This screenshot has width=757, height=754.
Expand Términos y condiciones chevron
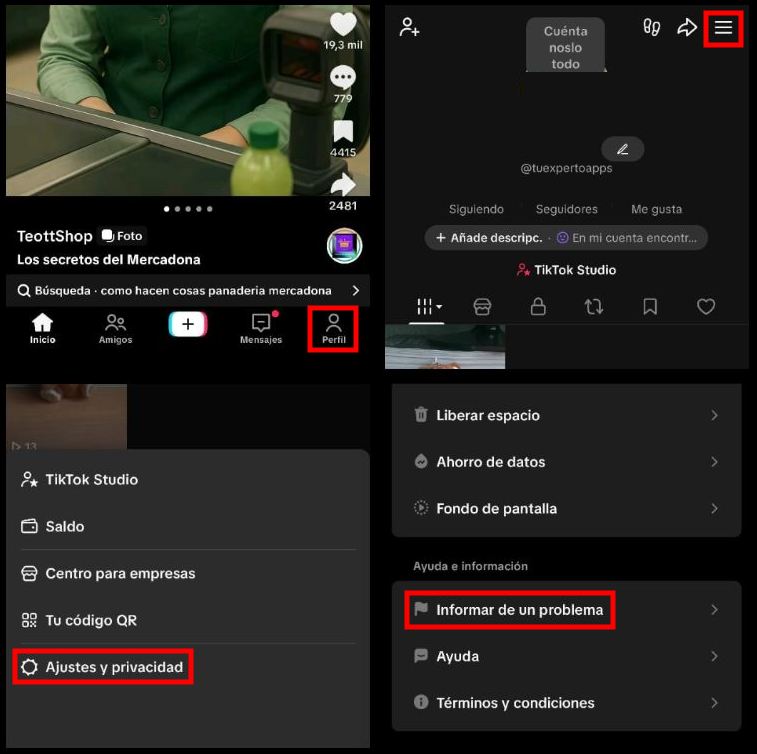(x=715, y=702)
